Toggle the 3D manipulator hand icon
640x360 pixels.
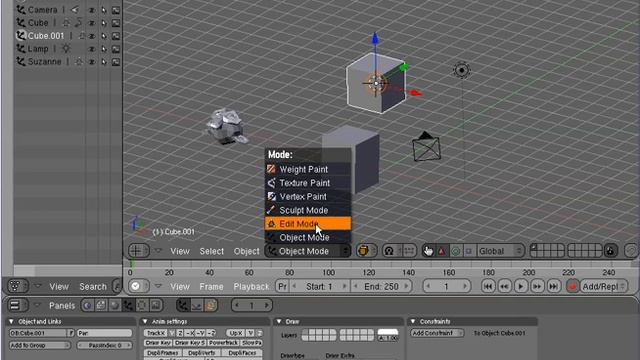pos(428,251)
